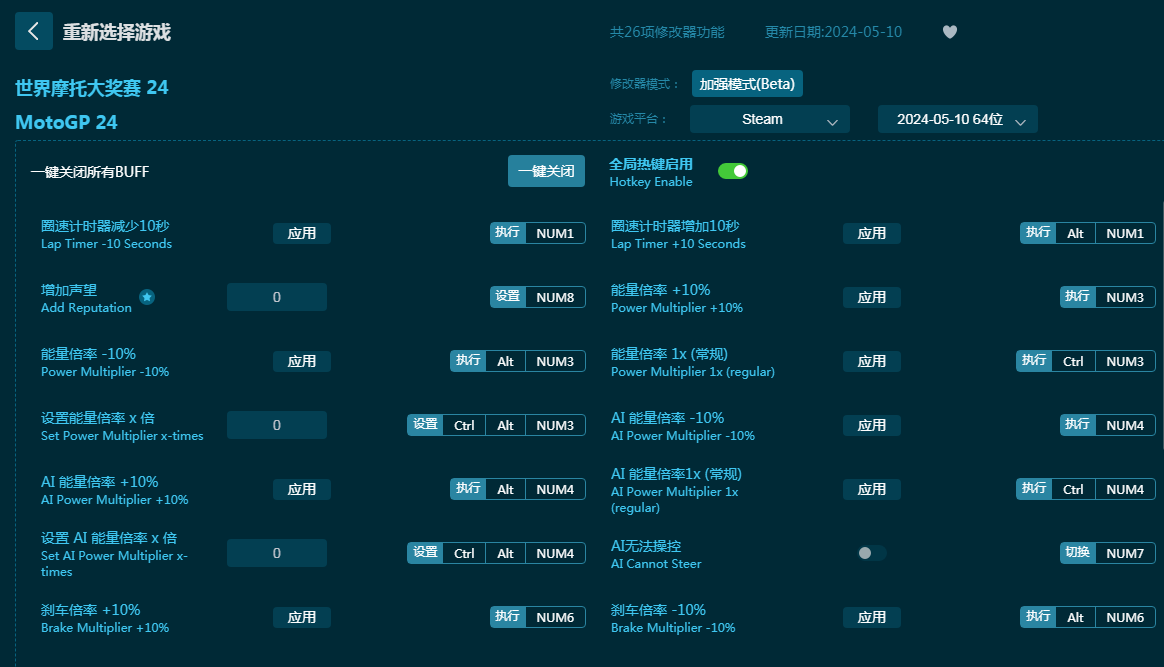Click the 共26项修改器功能 text
The width and height of the screenshot is (1164, 667).
667,32
